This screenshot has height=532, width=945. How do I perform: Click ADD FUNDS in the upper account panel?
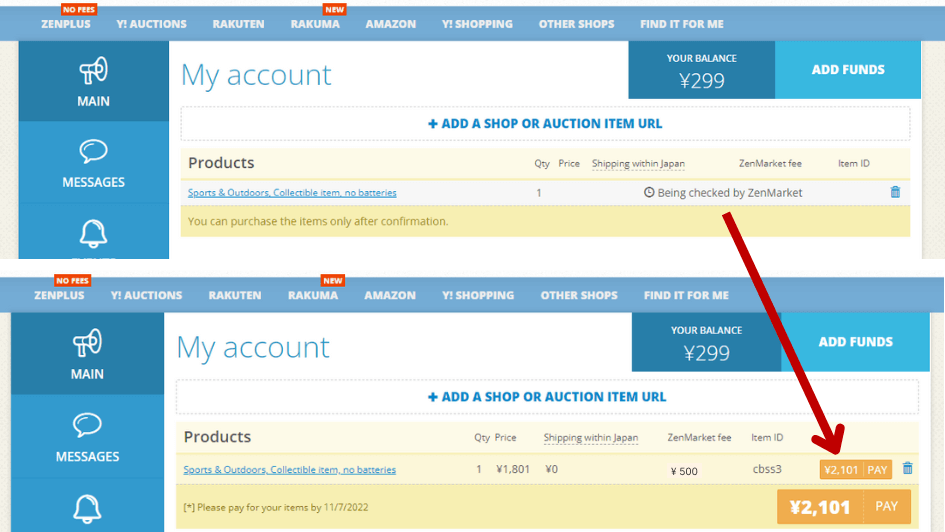pos(848,70)
